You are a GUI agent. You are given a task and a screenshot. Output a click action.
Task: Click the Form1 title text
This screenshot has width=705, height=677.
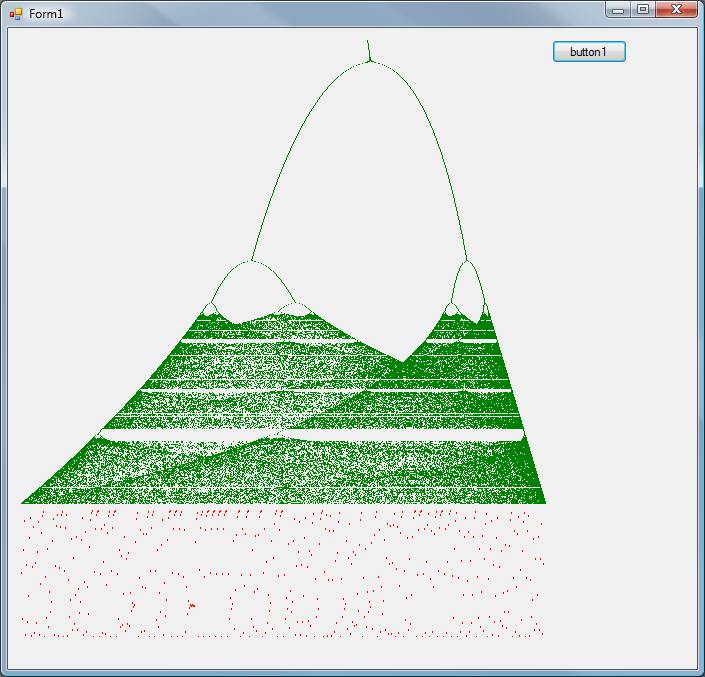point(46,14)
